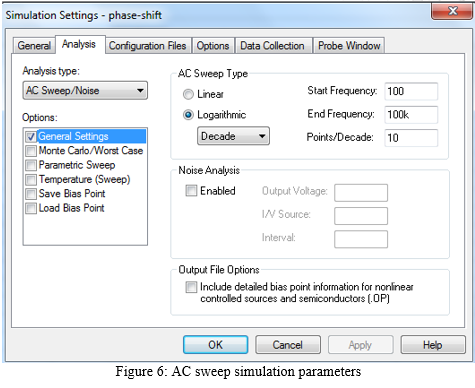
Task: Open the Configuration Files tab
Action: tap(148, 45)
